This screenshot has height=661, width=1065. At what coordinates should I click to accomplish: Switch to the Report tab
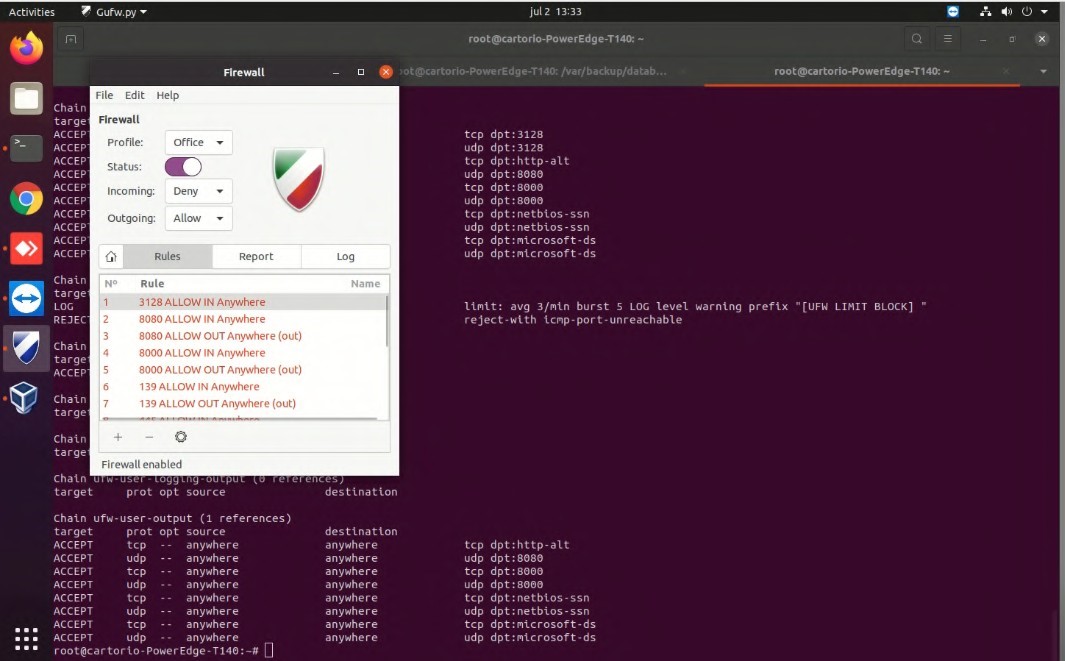coord(256,257)
